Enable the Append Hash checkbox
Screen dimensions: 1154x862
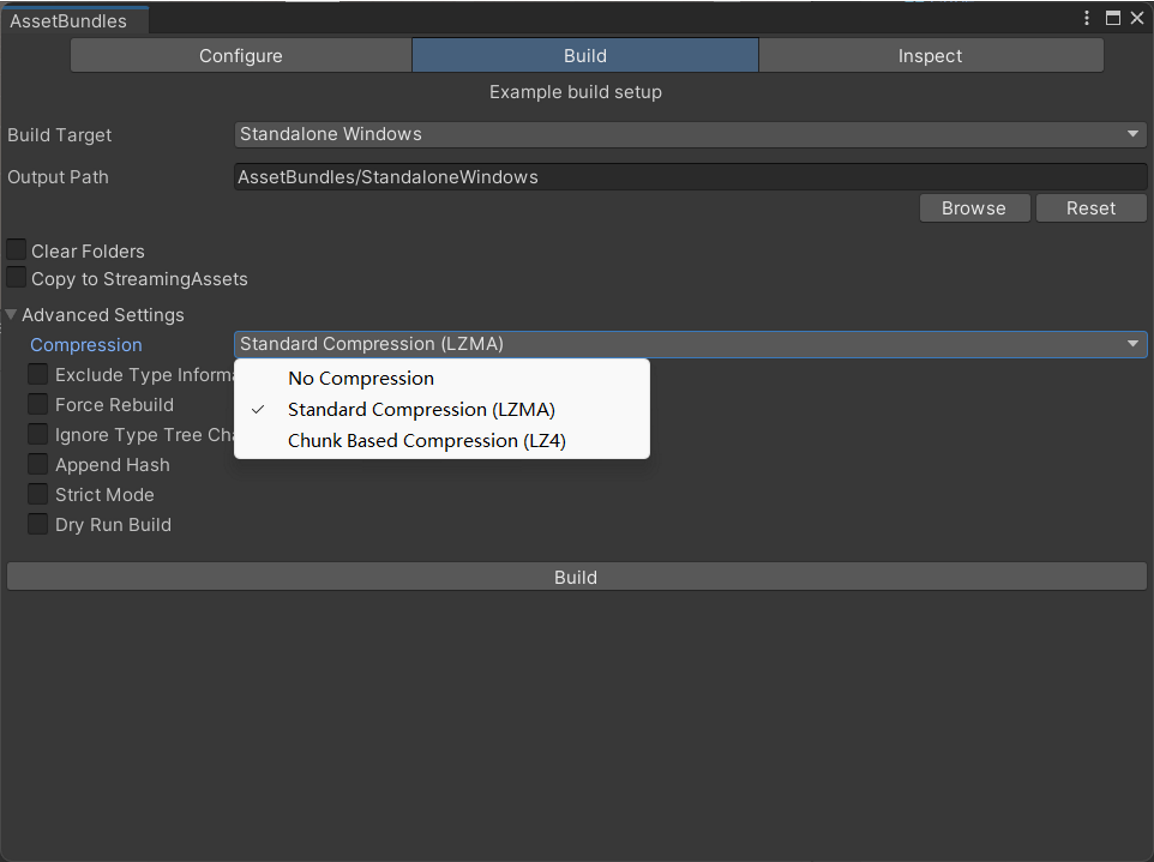(38, 465)
